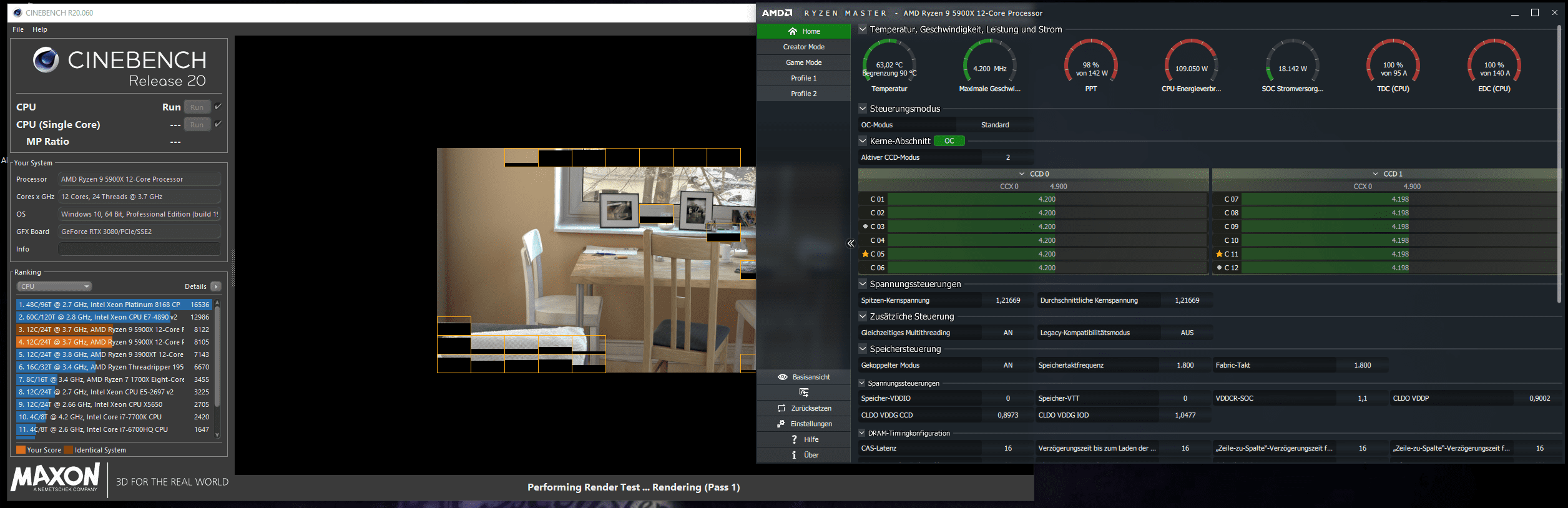Collapse the Speichersteuerung section

point(863,348)
